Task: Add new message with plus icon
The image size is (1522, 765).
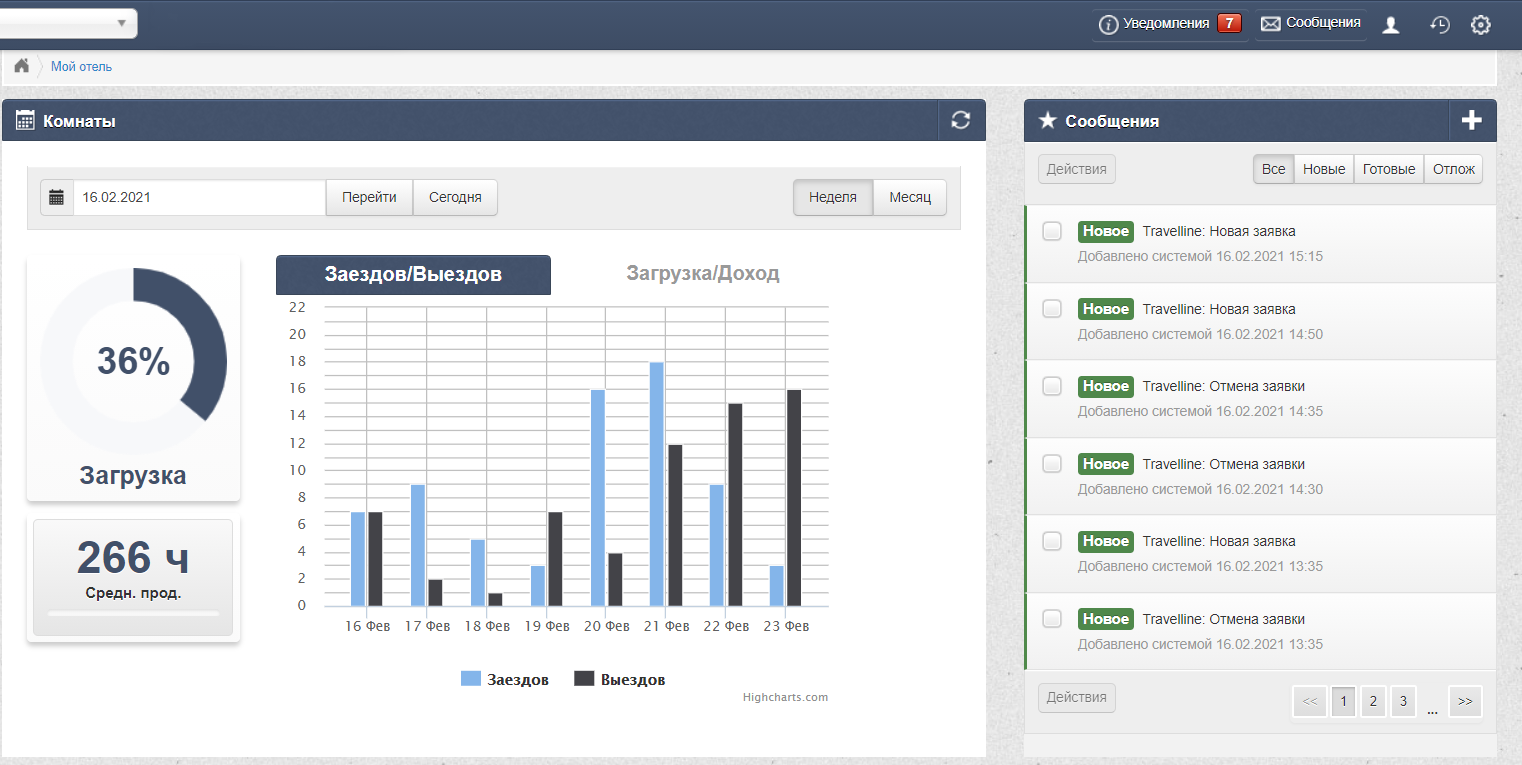Action: coord(1472,120)
